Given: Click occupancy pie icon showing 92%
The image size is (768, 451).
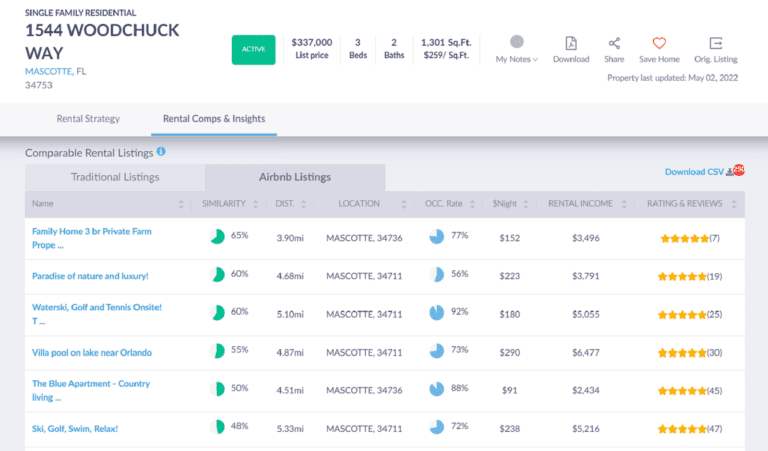Looking at the screenshot, I should [x=436, y=313].
